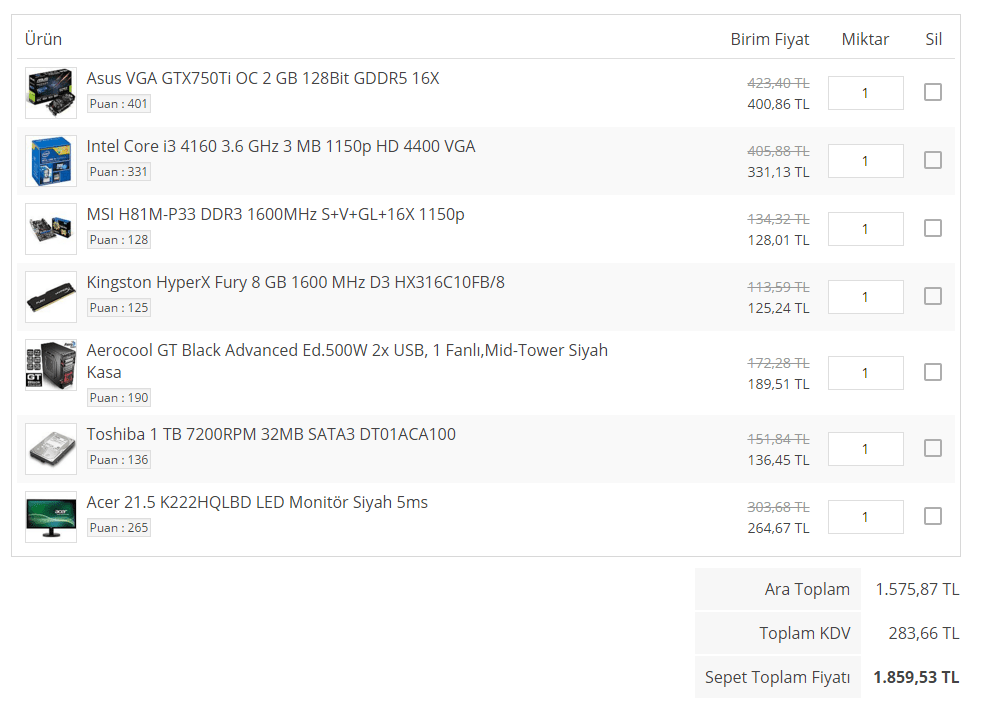Viewport: 981px width, 705px height.
Task: Open the Asus VGA GTX750Ti product link
Action: tap(262, 78)
